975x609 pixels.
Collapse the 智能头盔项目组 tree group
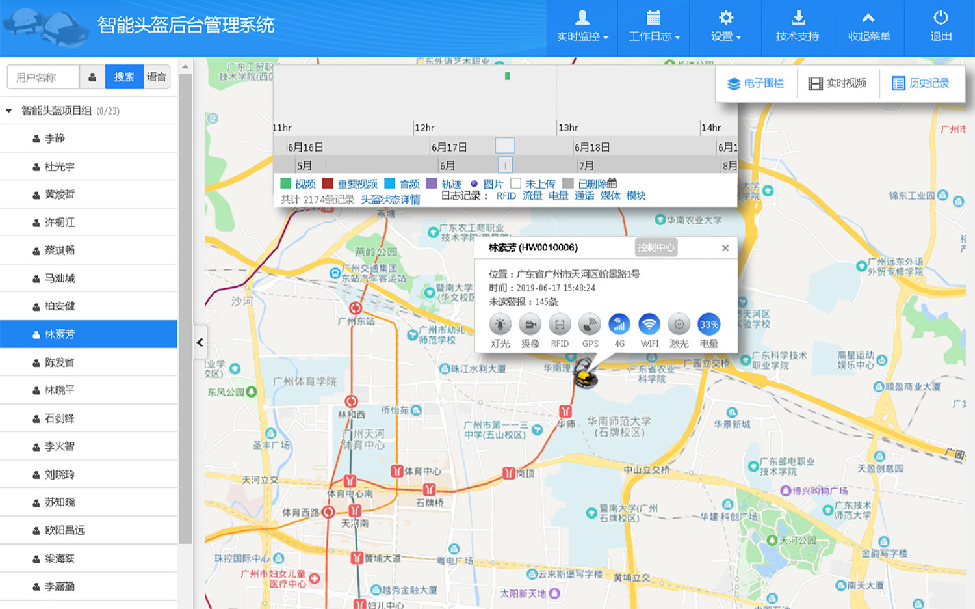10,111
